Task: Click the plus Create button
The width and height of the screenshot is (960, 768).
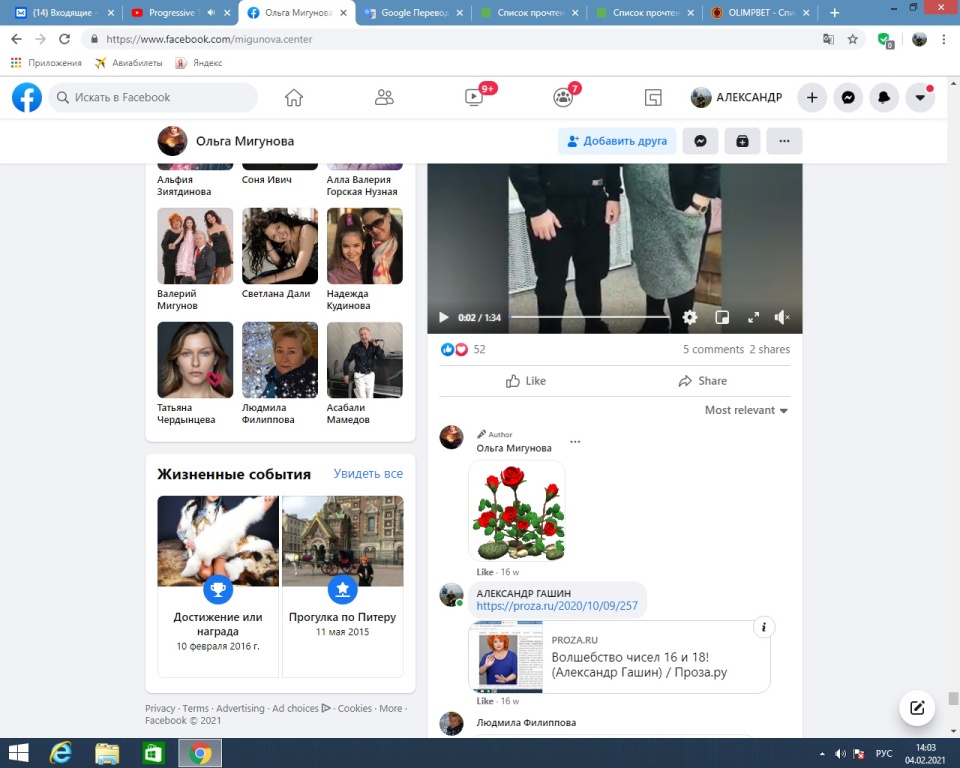Action: [x=812, y=97]
